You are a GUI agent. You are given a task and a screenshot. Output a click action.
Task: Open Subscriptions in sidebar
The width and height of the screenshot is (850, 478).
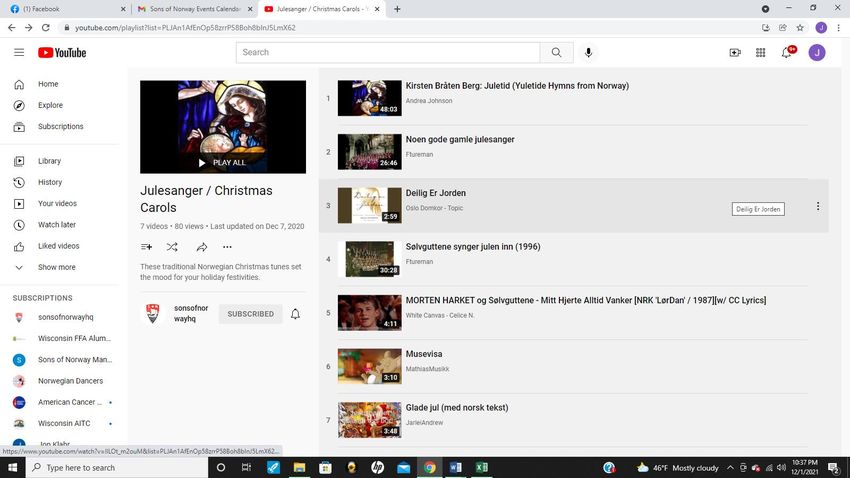(x=60, y=126)
